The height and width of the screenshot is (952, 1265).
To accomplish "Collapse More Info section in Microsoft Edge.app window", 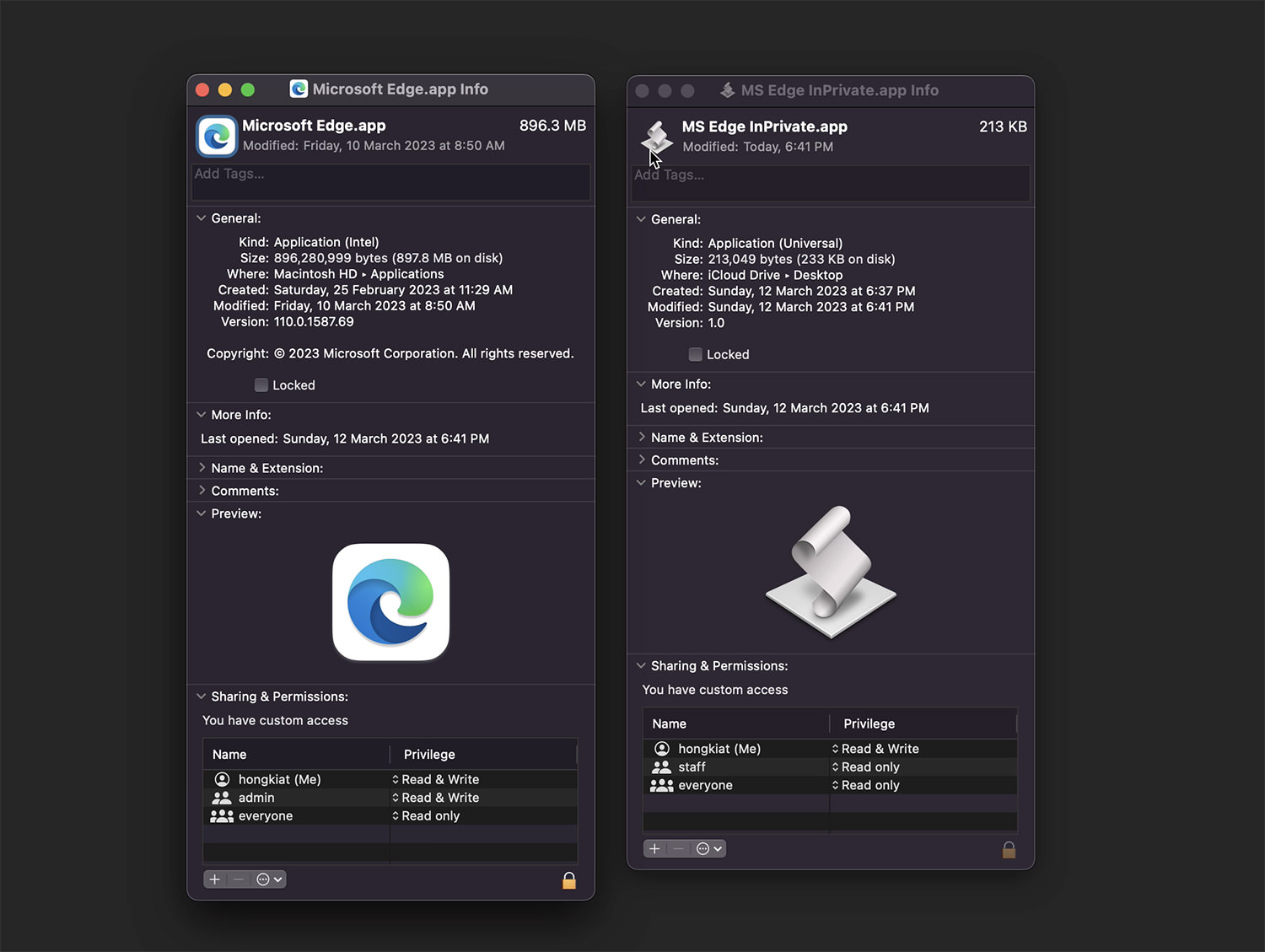I will [202, 415].
